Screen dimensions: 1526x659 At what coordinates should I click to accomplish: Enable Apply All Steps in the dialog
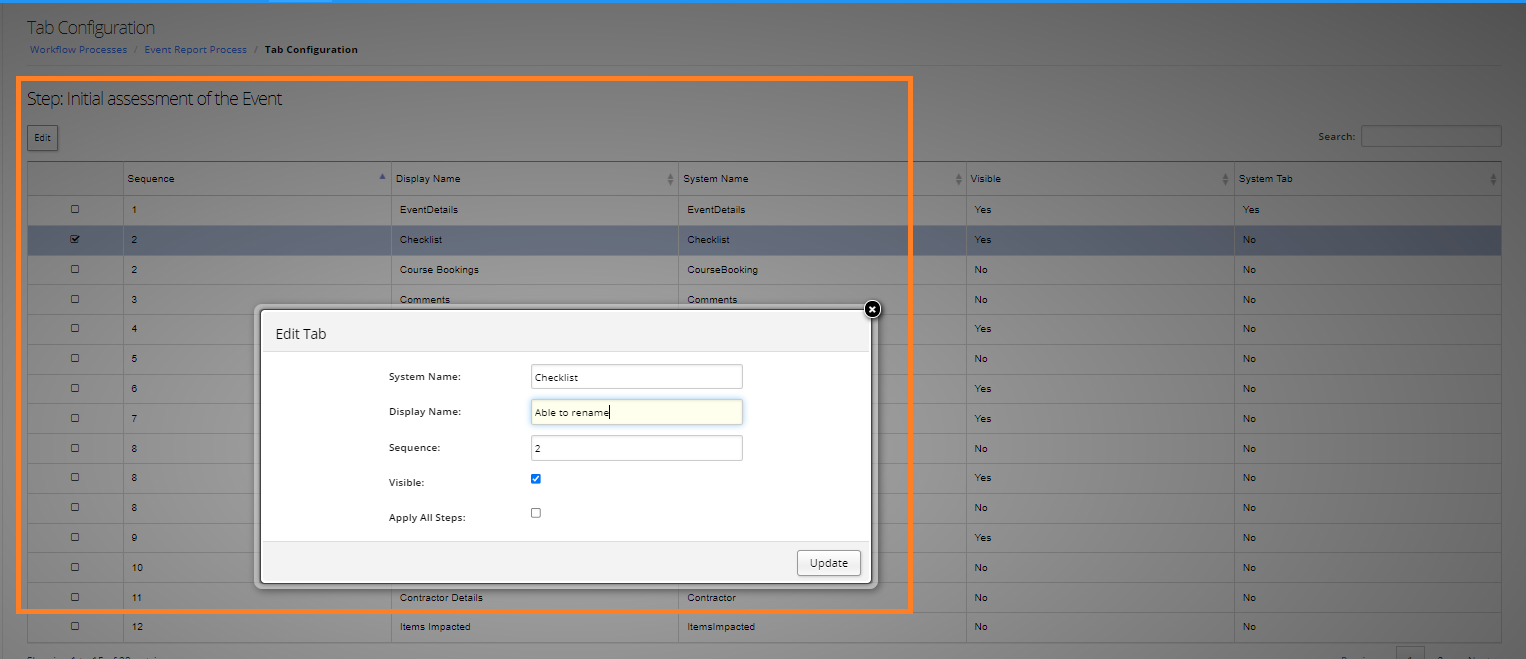536,512
